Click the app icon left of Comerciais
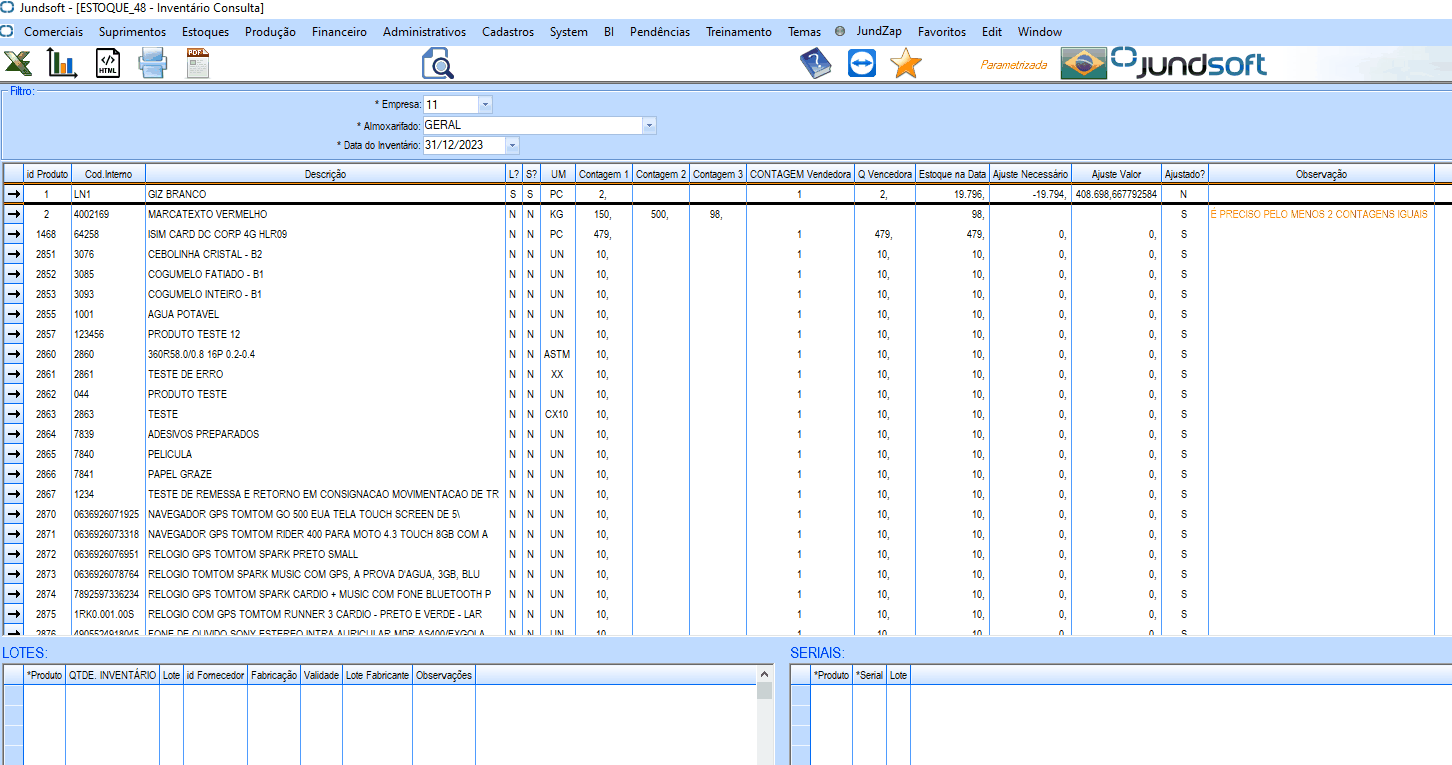 (x=7, y=31)
